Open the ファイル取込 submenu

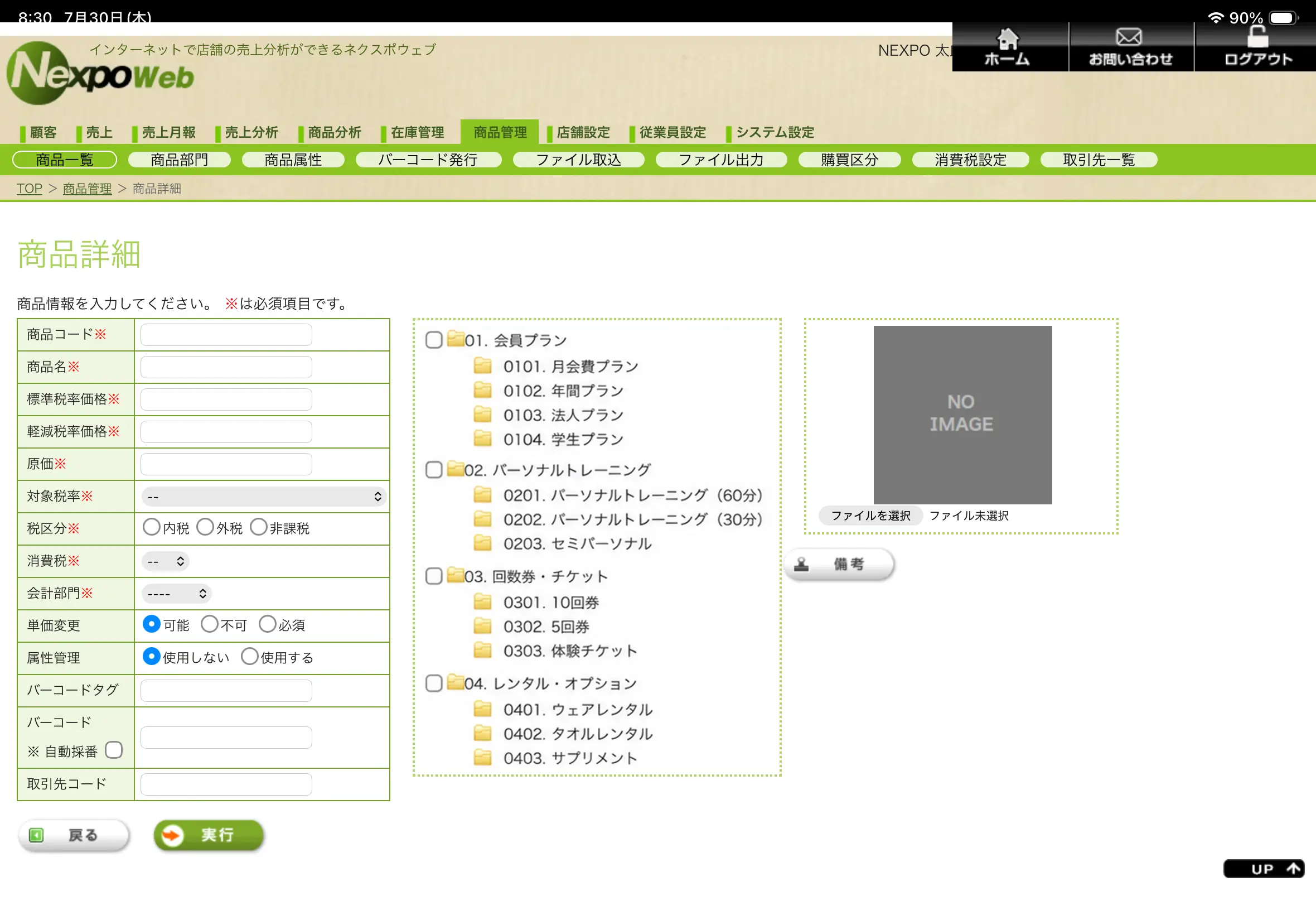point(579,160)
